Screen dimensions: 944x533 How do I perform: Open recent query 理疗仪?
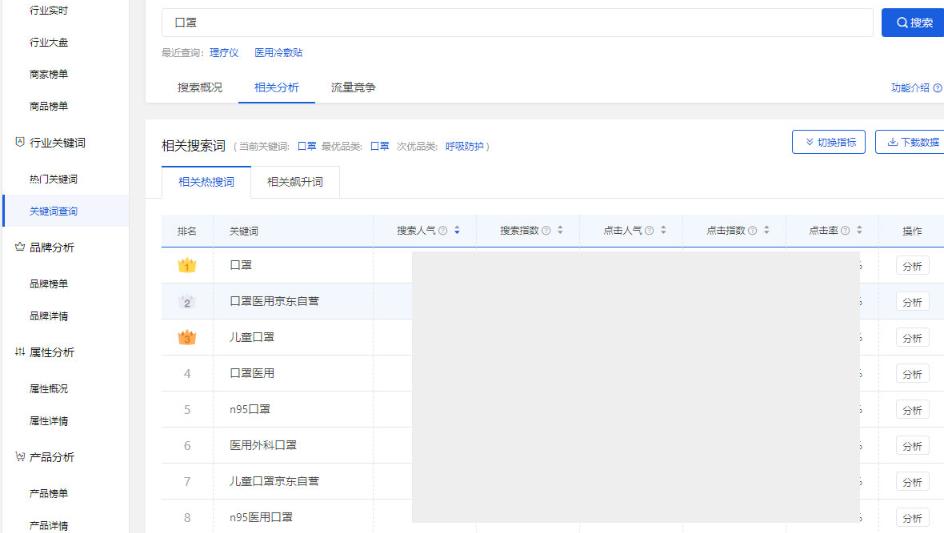pos(224,53)
